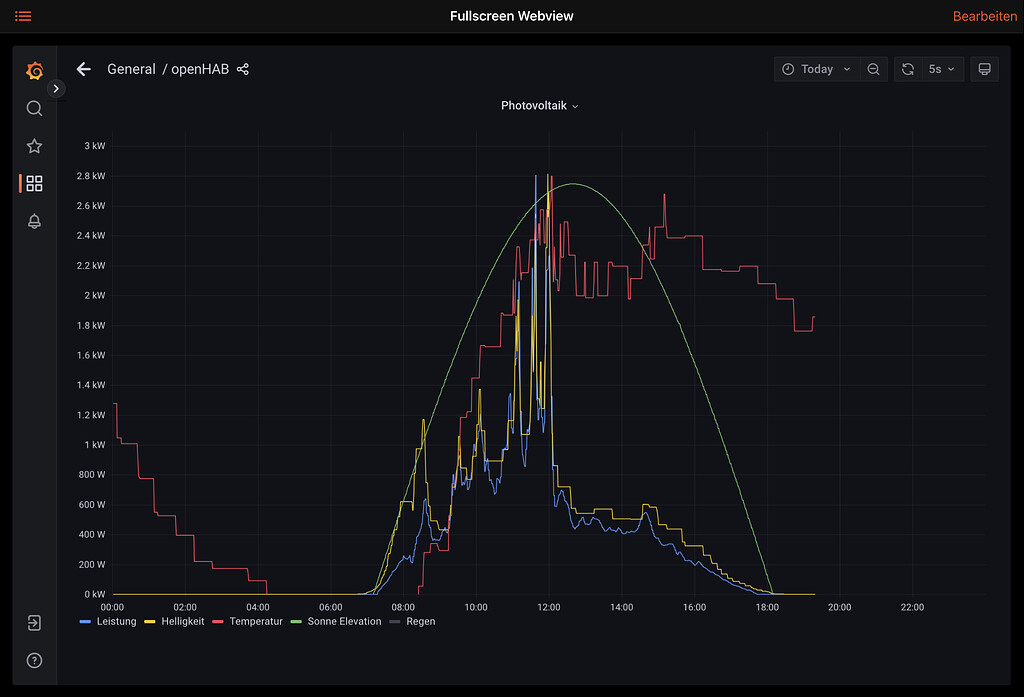
Task: Open the 5s refresh interval dropdown
Action: pyautogui.click(x=941, y=69)
